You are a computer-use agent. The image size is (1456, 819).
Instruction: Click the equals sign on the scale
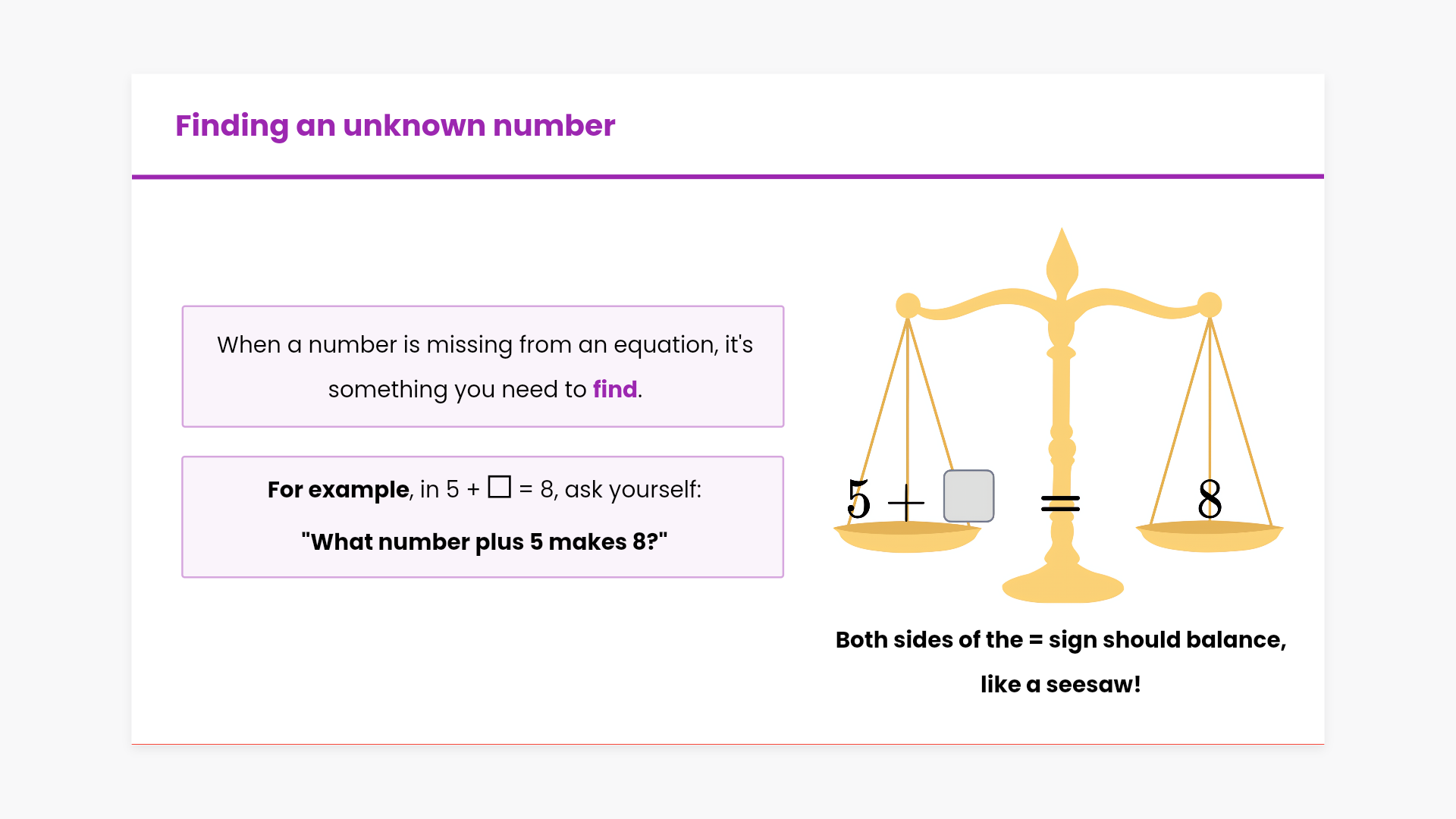click(x=1060, y=504)
